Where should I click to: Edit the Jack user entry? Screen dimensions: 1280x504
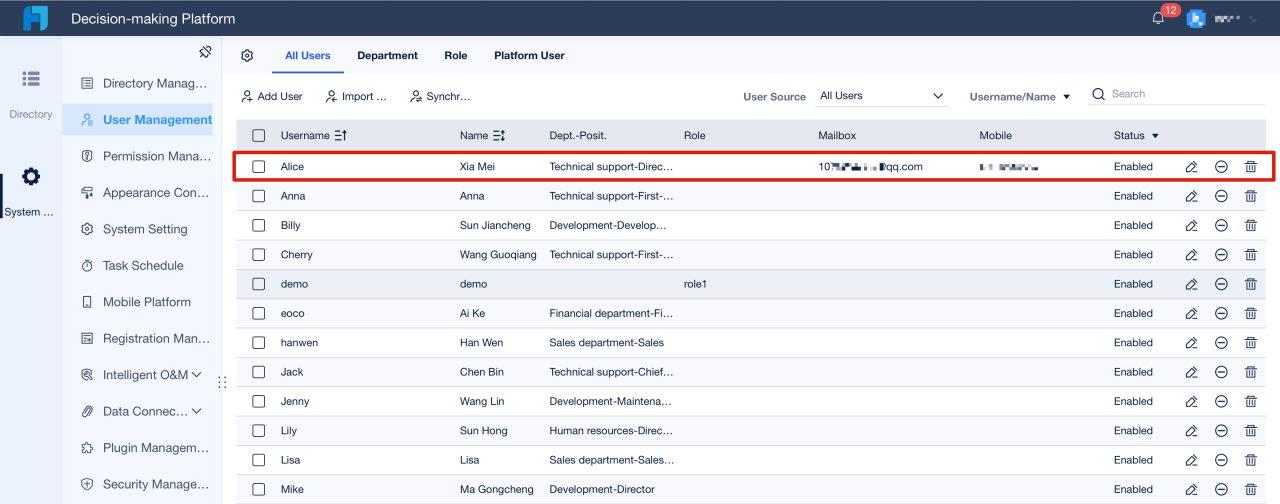pos(1191,372)
